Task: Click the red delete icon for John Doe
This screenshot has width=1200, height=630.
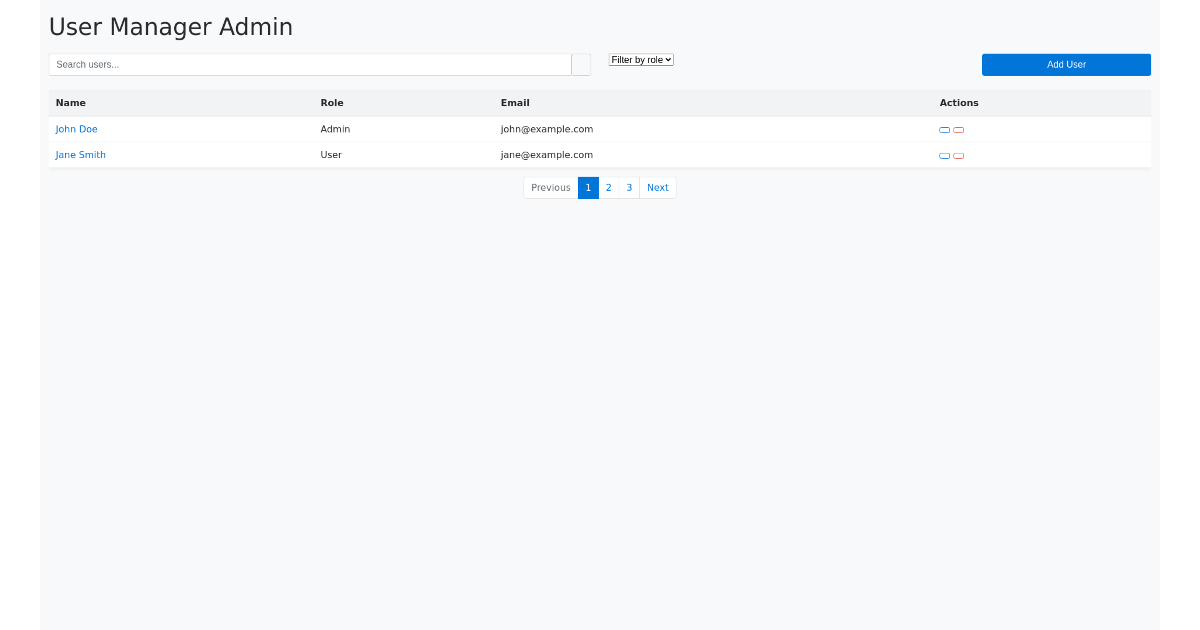Action: [x=958, y=129]
